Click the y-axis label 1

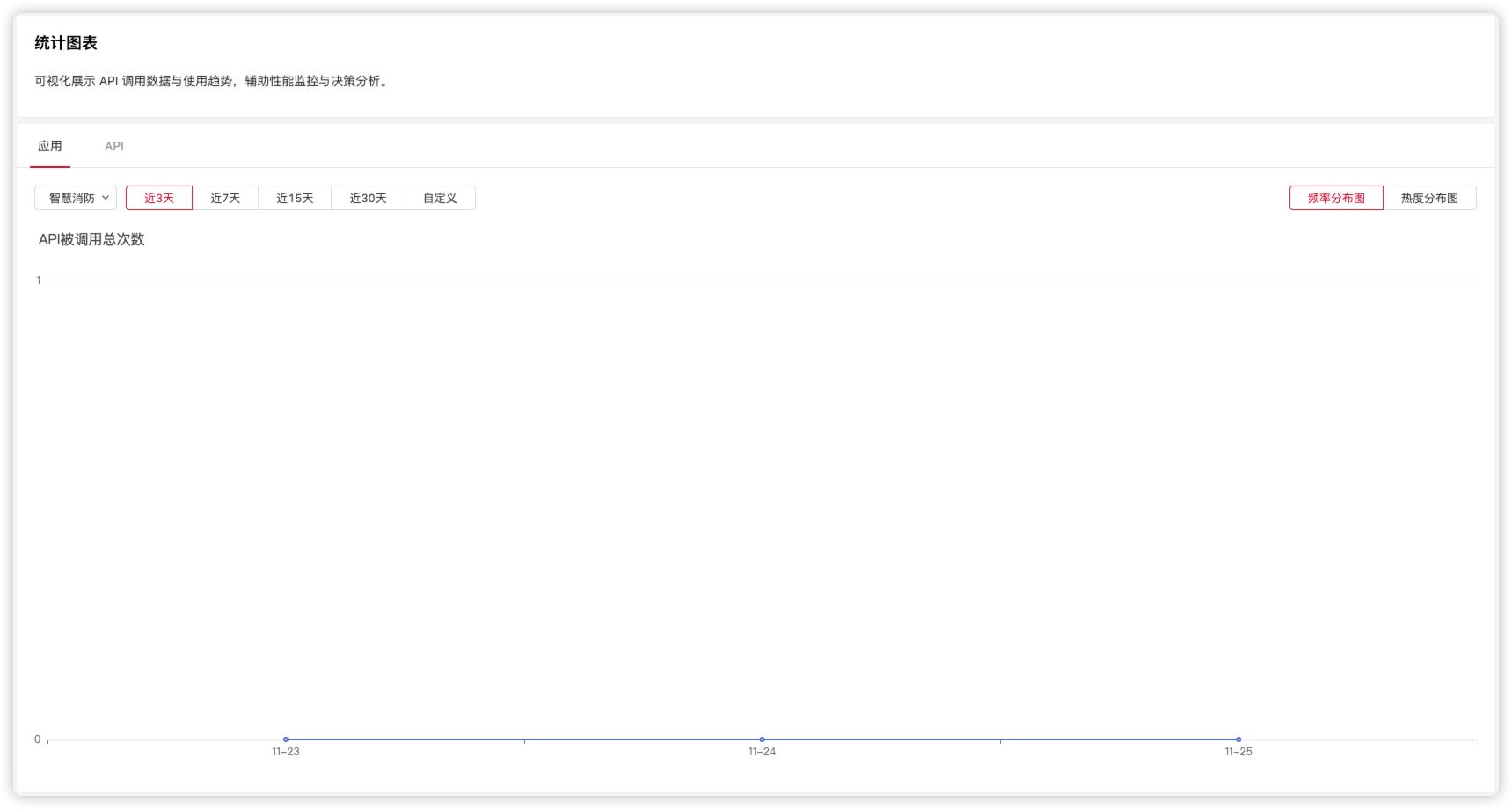pos(39,281)
